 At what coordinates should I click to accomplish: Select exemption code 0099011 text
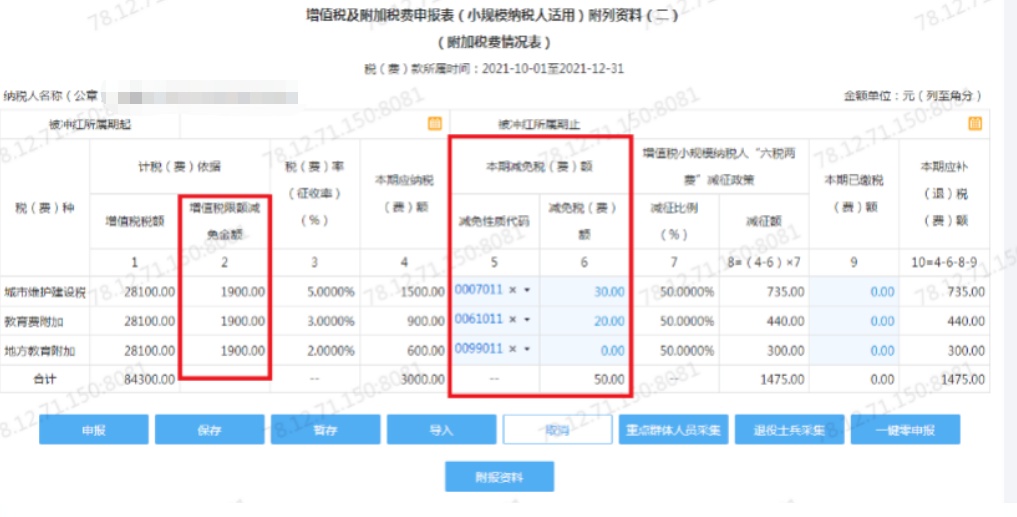[479, 348]
